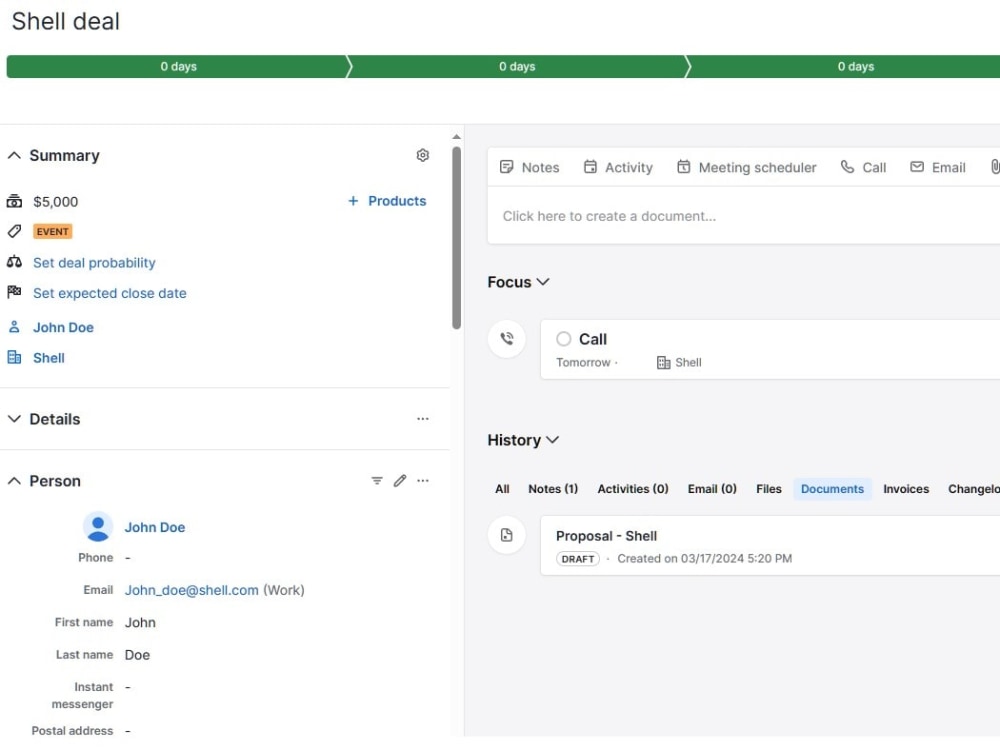Expand the Details section
The height and width of the screenshot is (750, 1000).
tap(14, 419)
